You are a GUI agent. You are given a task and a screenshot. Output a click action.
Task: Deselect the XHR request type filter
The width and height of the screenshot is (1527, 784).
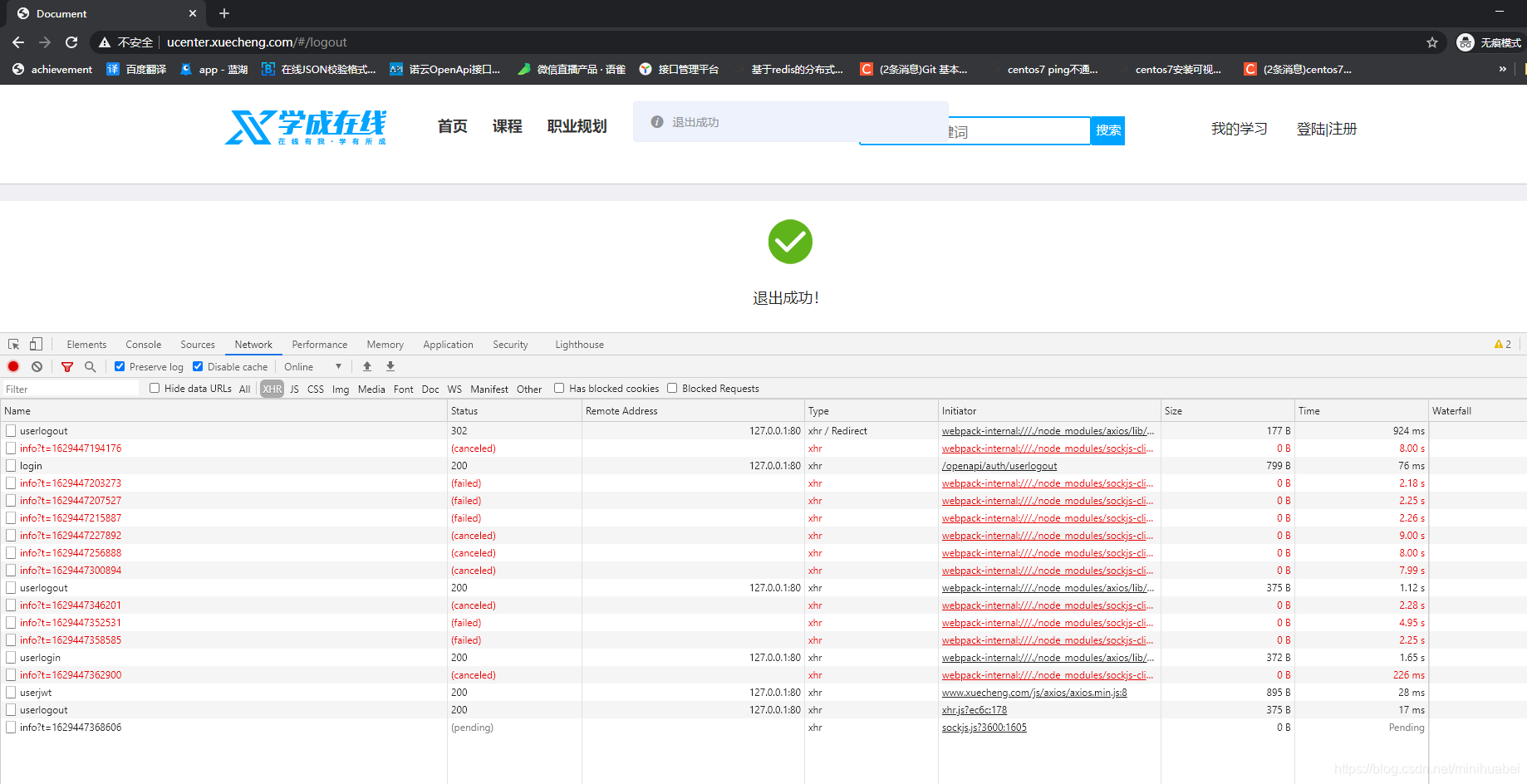click(x=272, y=389)
